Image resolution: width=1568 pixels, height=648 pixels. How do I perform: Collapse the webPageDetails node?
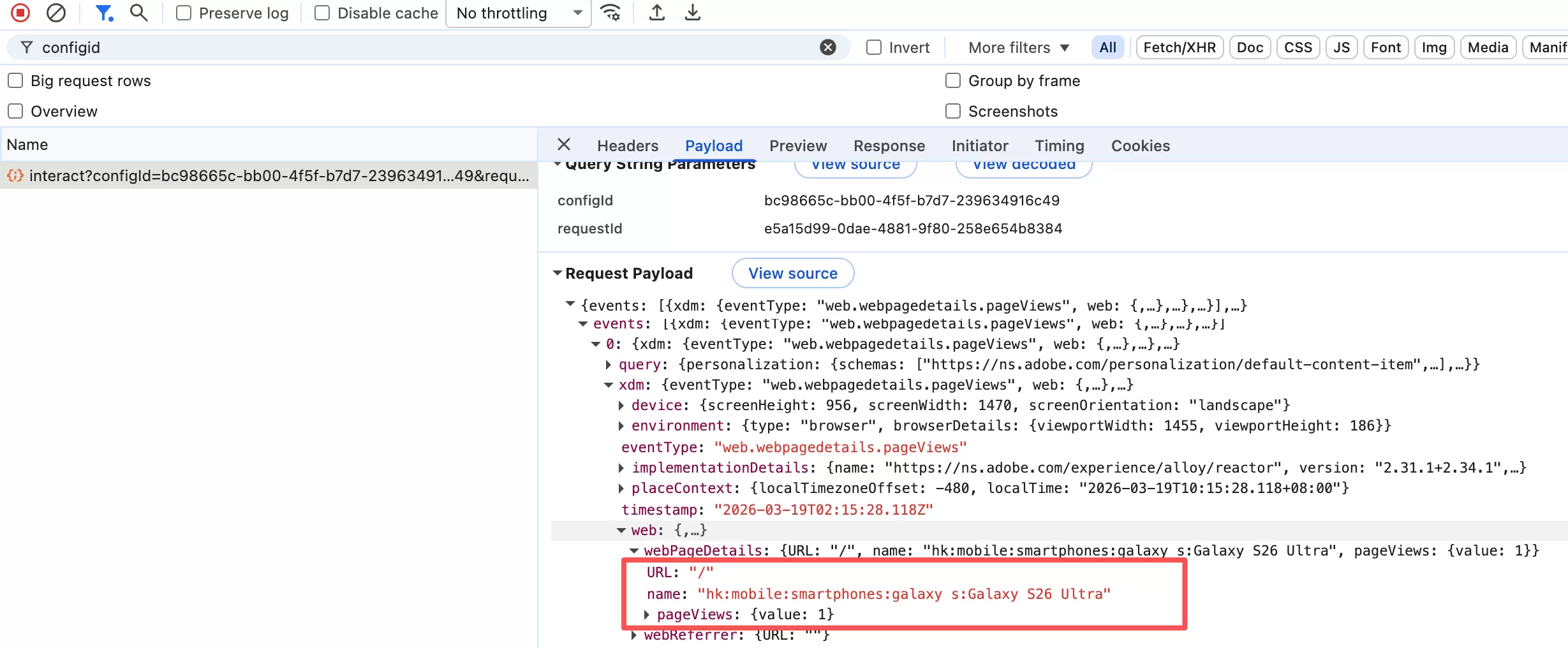tap(634, 551)
